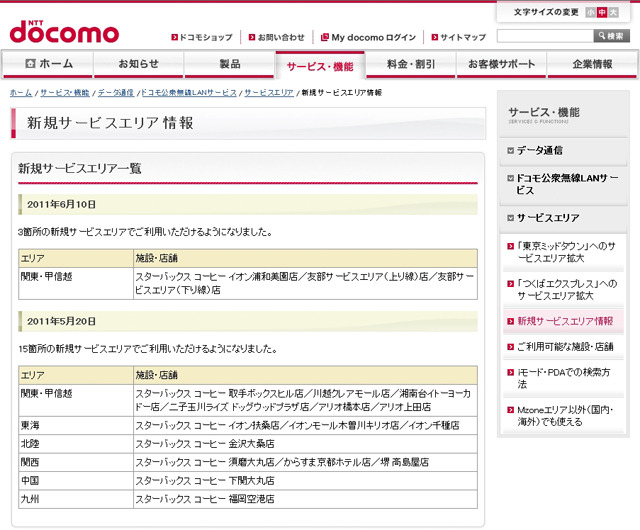The height and width of the screenshot is (530, 640).
Task: Select スターバックス コーヒー 下関大丸店 cell
Action: click(305, 481)
